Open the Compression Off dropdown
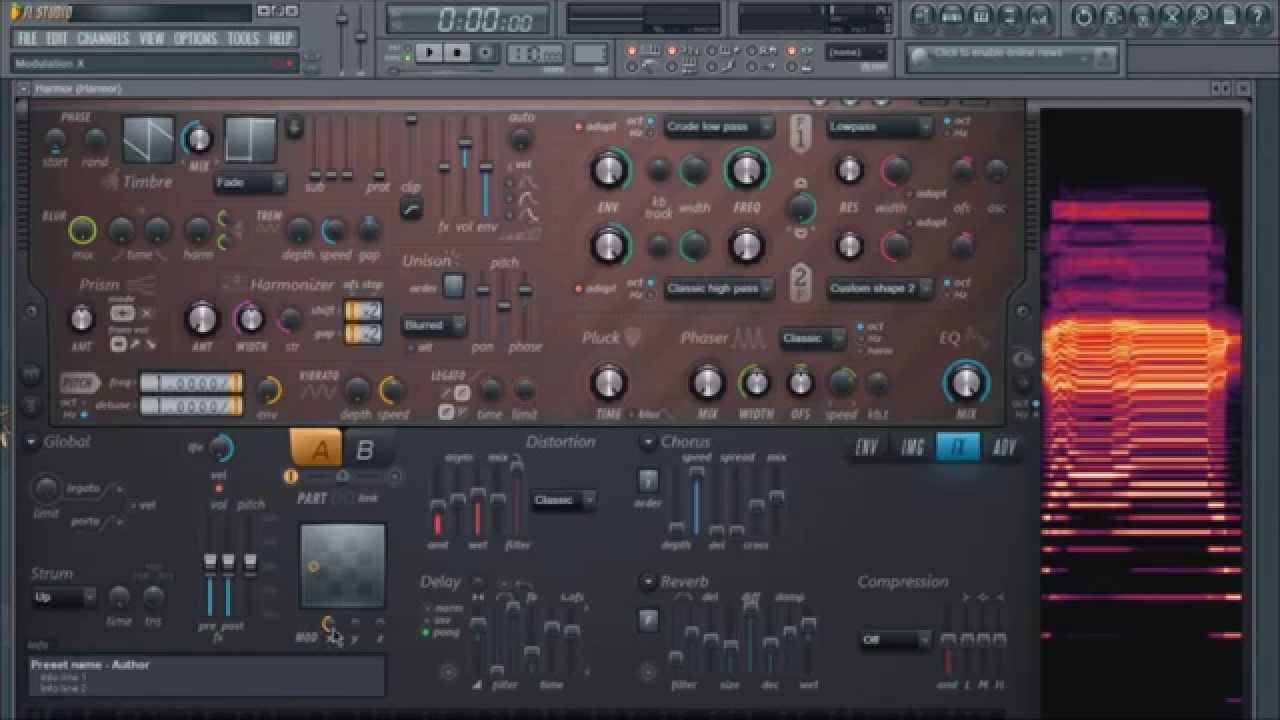Image resolution: width=1280 pixels, height=720 pixels. pos(896,639)
